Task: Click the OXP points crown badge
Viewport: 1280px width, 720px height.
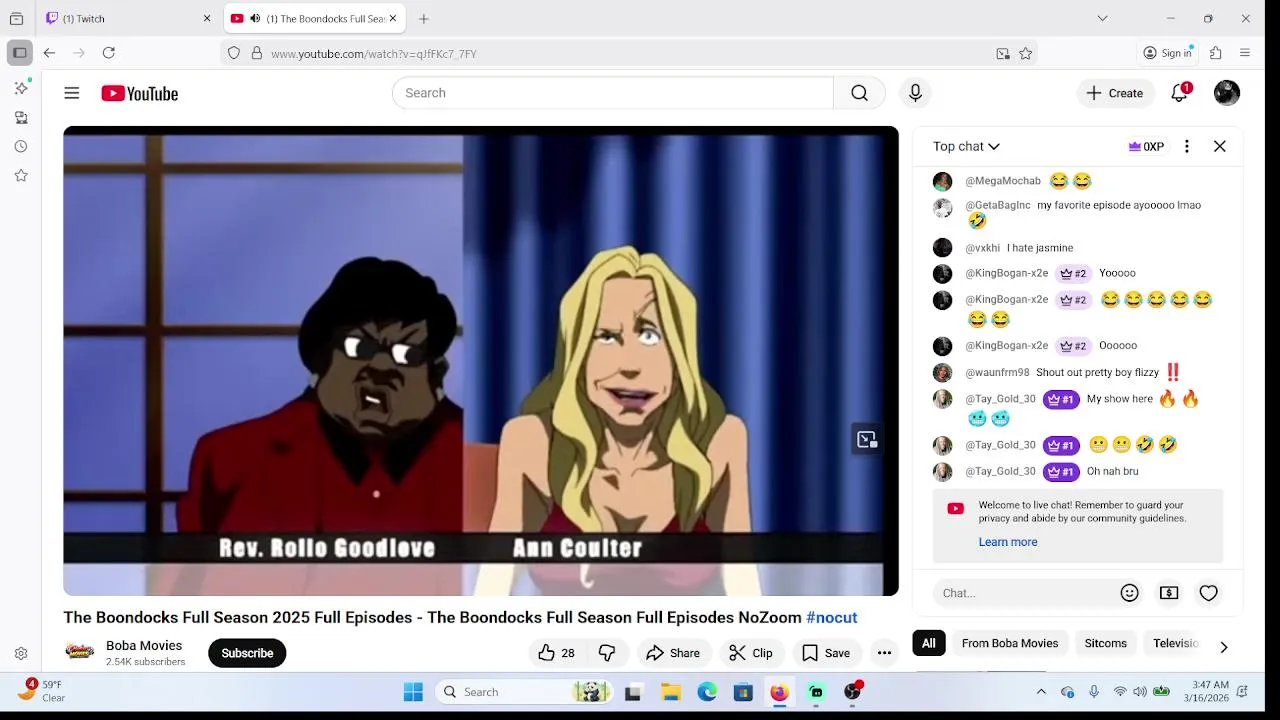Action: pyautogui.click(x=1146, y=146)
